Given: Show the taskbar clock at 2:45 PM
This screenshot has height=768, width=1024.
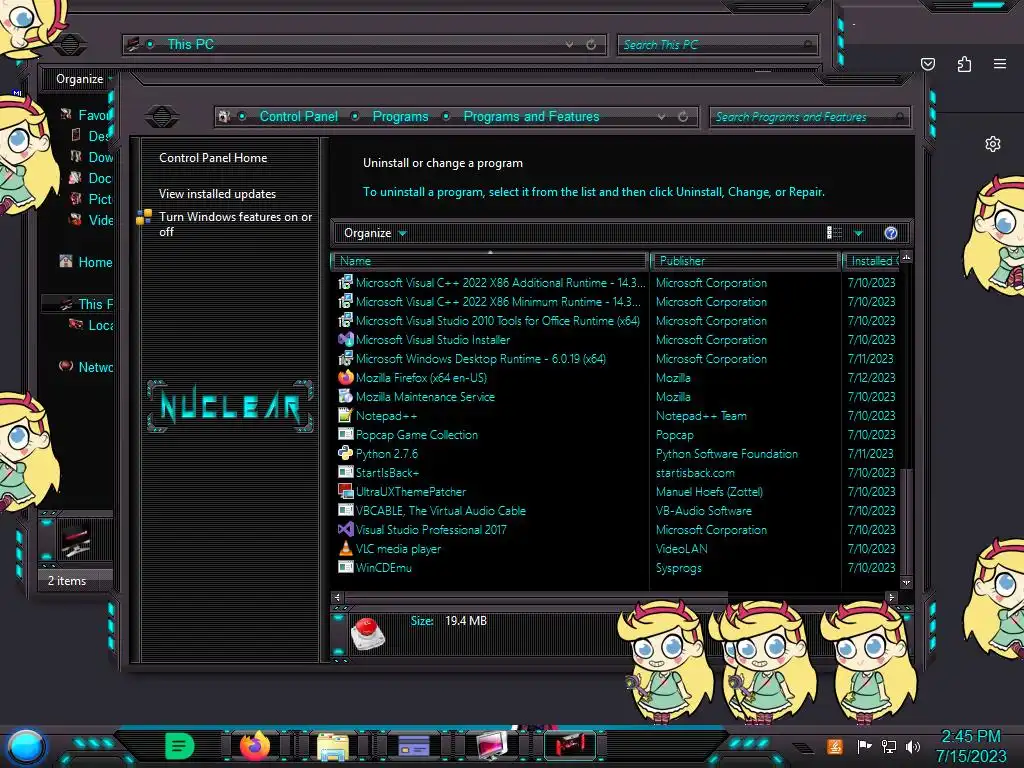Looking at the screenshot, I should click(971, 746).
